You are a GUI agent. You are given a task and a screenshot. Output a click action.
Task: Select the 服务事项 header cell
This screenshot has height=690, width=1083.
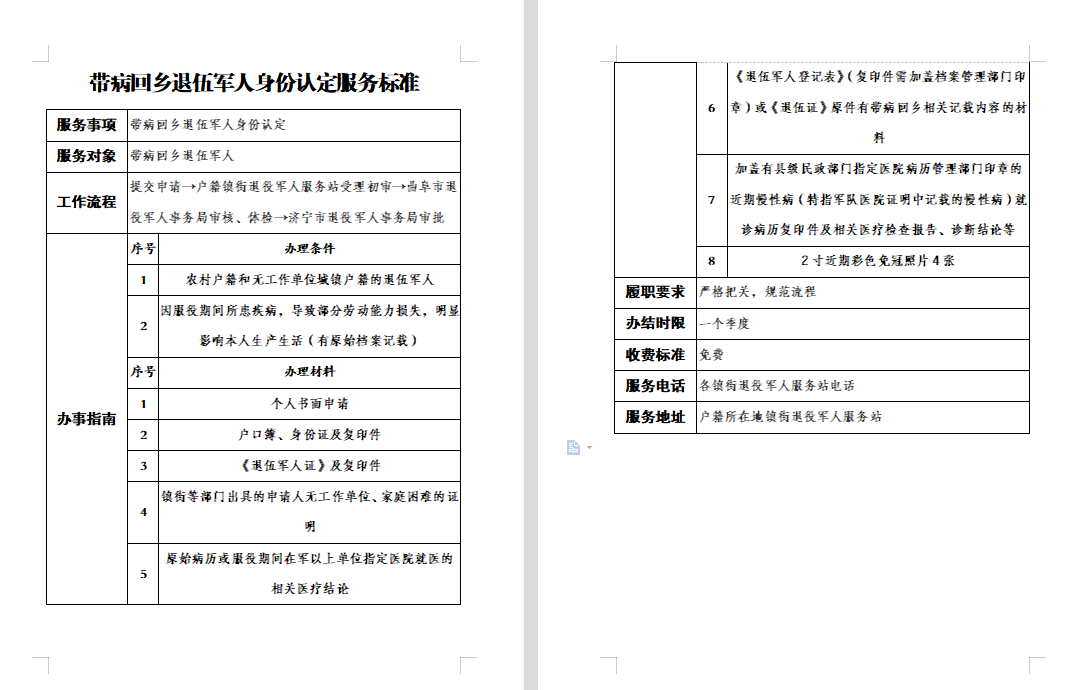(86, 125)
